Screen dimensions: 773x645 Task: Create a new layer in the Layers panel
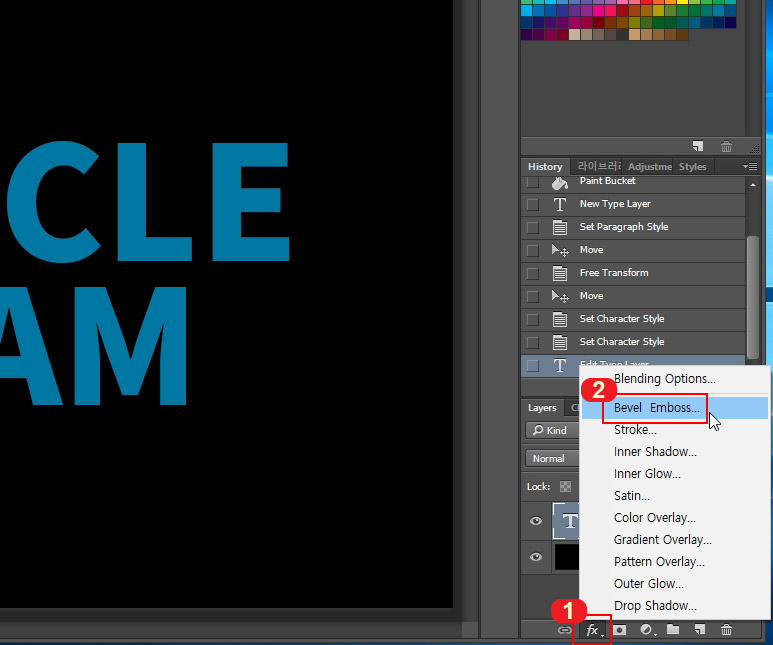[x=700, y=629]
